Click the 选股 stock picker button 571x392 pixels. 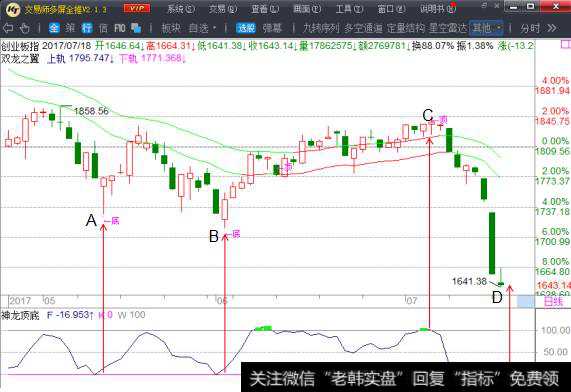click(246, 28)
